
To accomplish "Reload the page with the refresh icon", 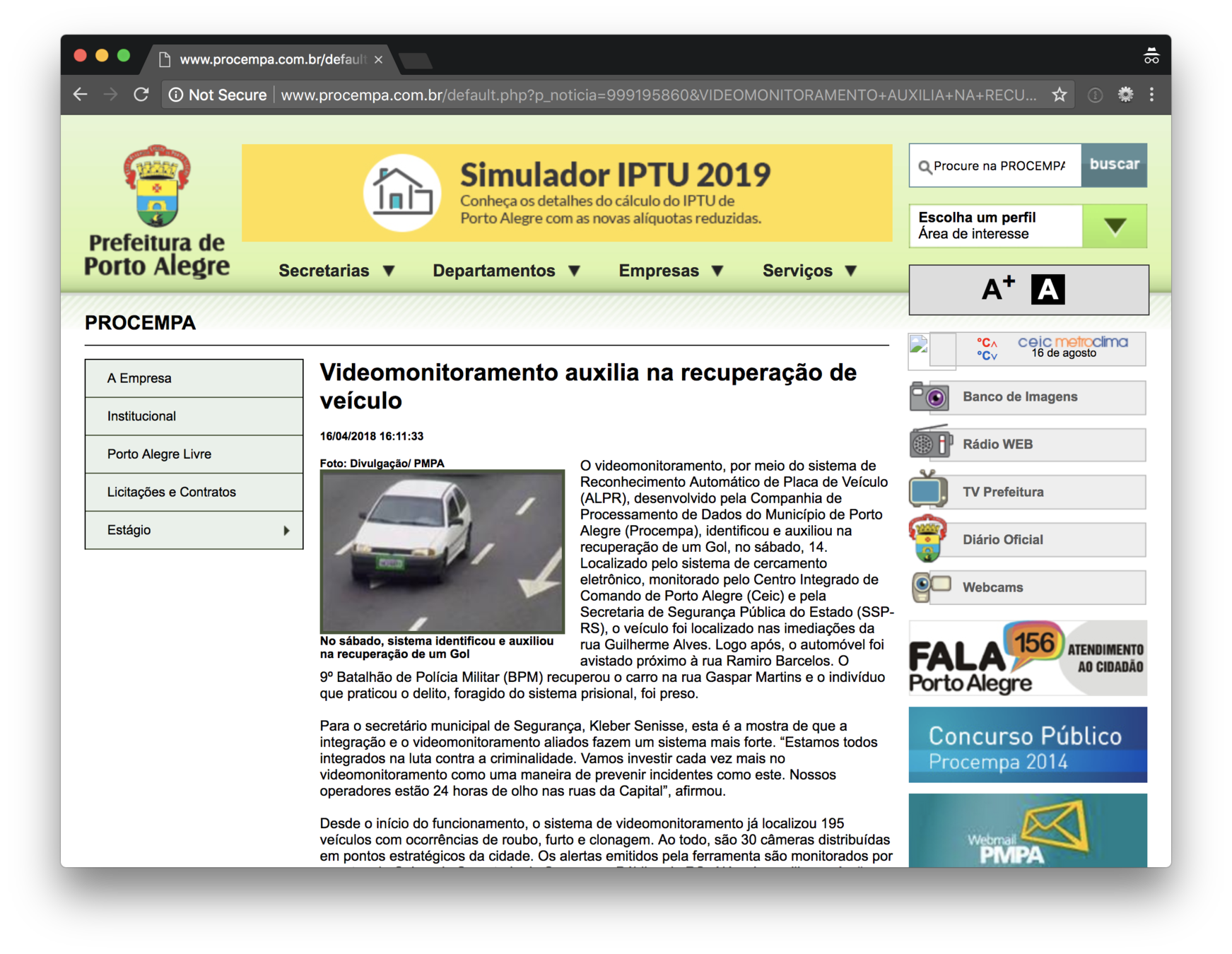I will pos(141,95).
